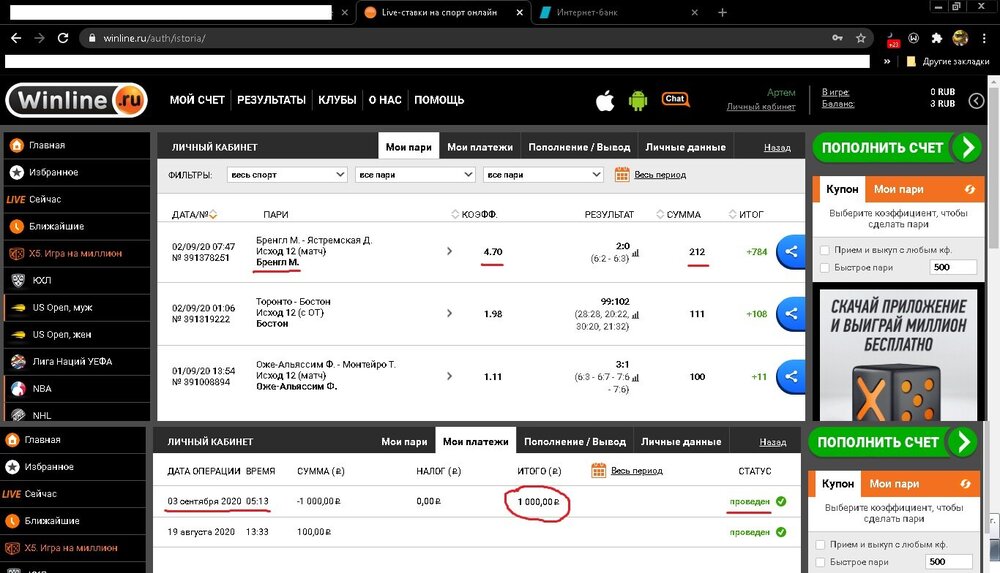This screenshot has width=1000, height=573.
Task: Enable Прием и выкуп с любым кф. checkbox
Action: [823, 250]
